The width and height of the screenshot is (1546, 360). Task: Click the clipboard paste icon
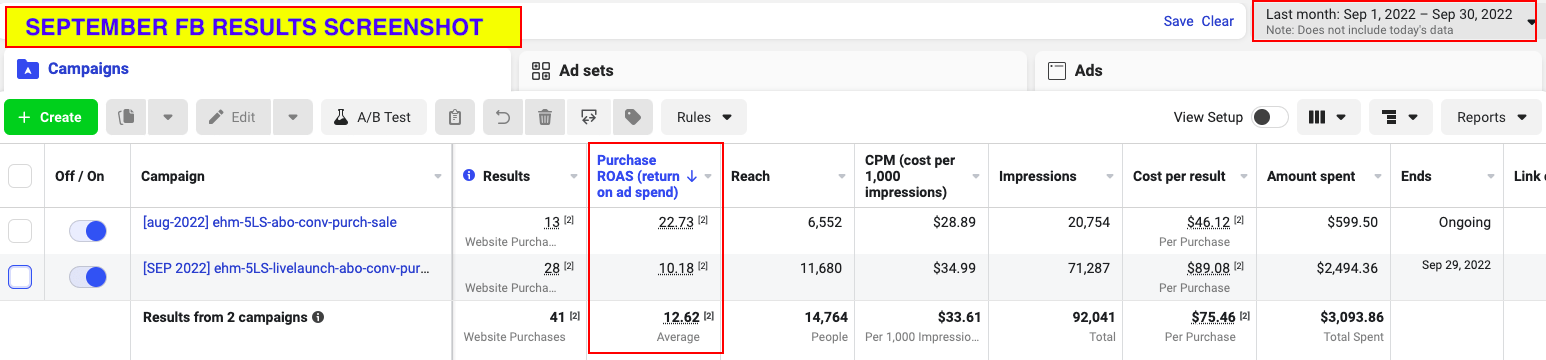[x=455, y=117]
